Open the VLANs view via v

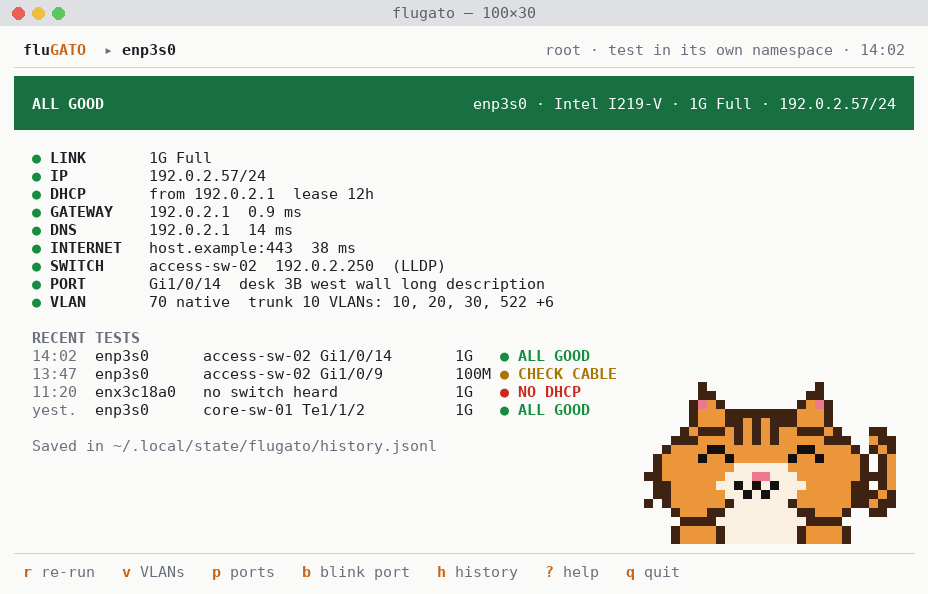click(x=153, y=572)
